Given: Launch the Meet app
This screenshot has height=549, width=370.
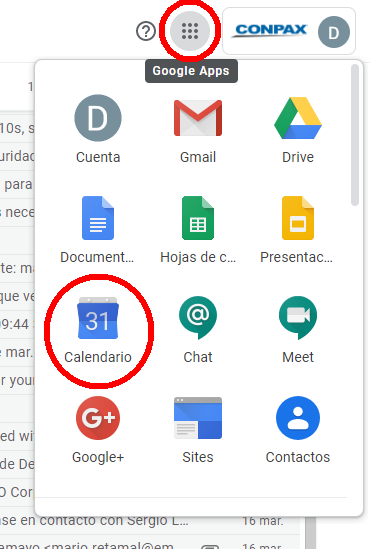Looking at the screenshot, I should (298, 330).
